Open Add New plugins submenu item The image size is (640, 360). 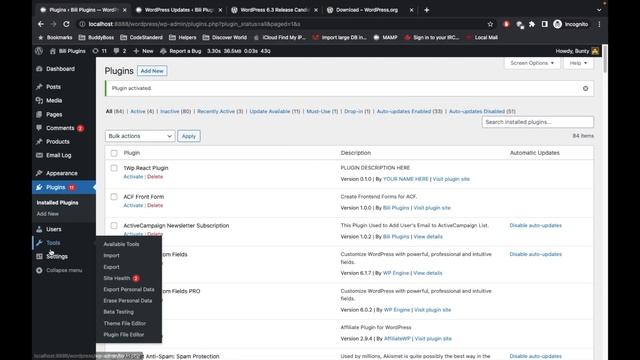(x=47, y=214)
